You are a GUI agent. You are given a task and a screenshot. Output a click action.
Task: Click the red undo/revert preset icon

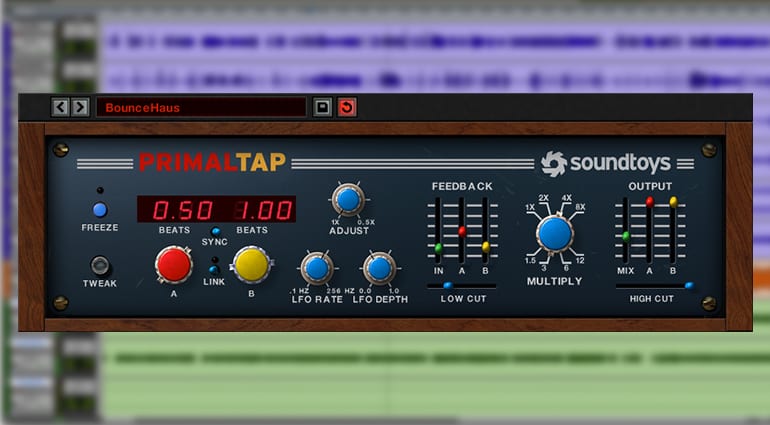[x=347, y=107]
